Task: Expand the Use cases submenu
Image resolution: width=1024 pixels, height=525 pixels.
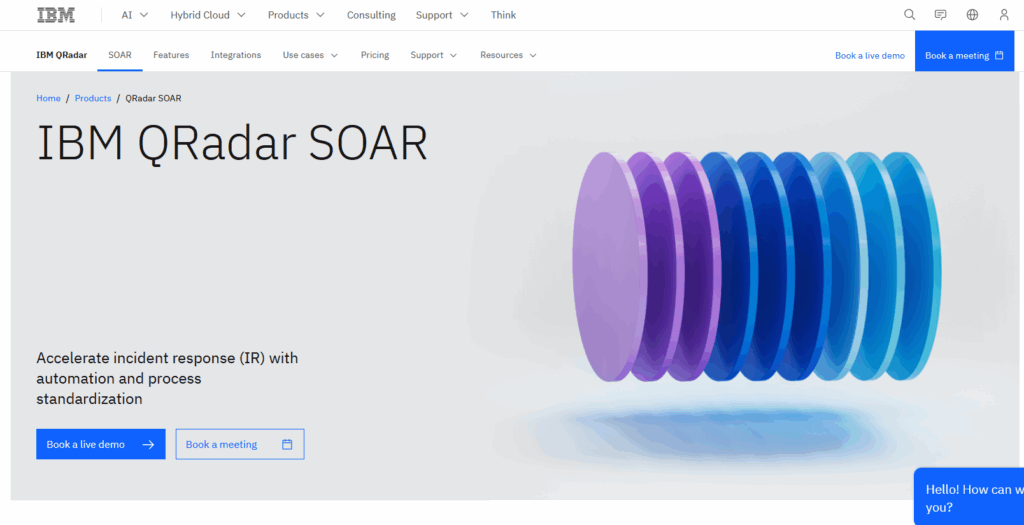Action: [x=310, y=55]
